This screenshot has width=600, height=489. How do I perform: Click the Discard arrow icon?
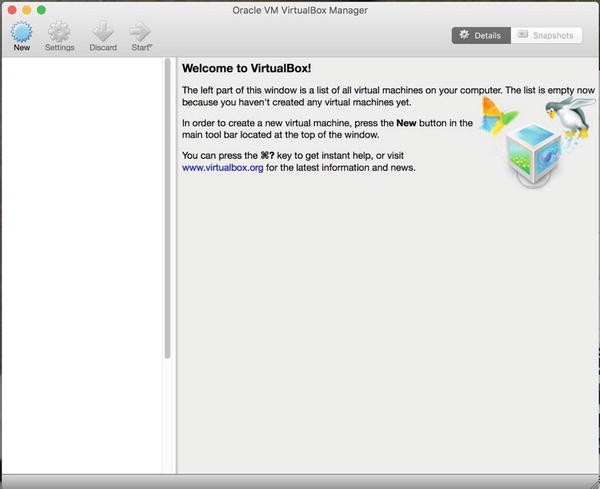(103, 32)
